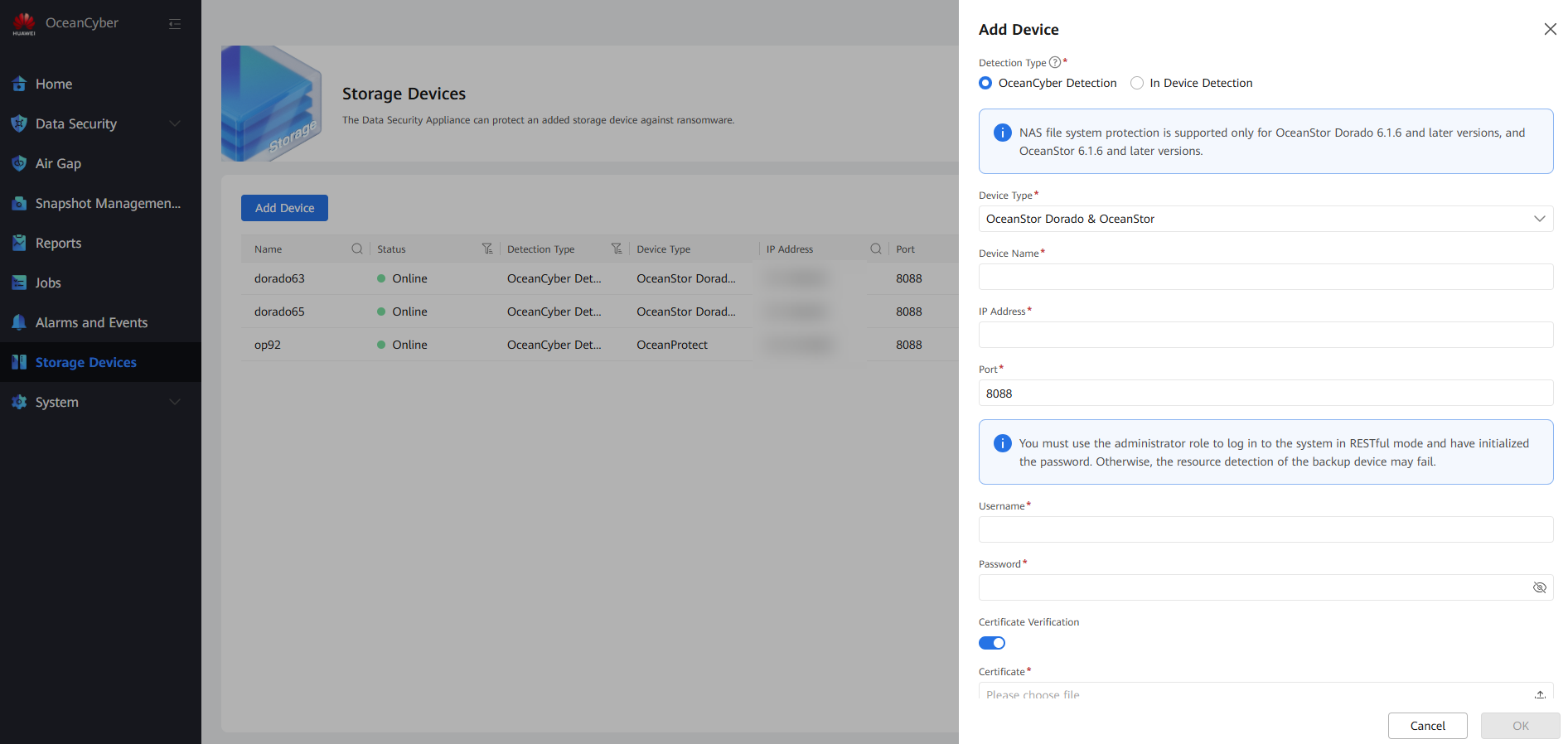This screenshot has width=1568, height=744.
Task: Click the filter icon in Detection Type column
Action: (617, 249)
